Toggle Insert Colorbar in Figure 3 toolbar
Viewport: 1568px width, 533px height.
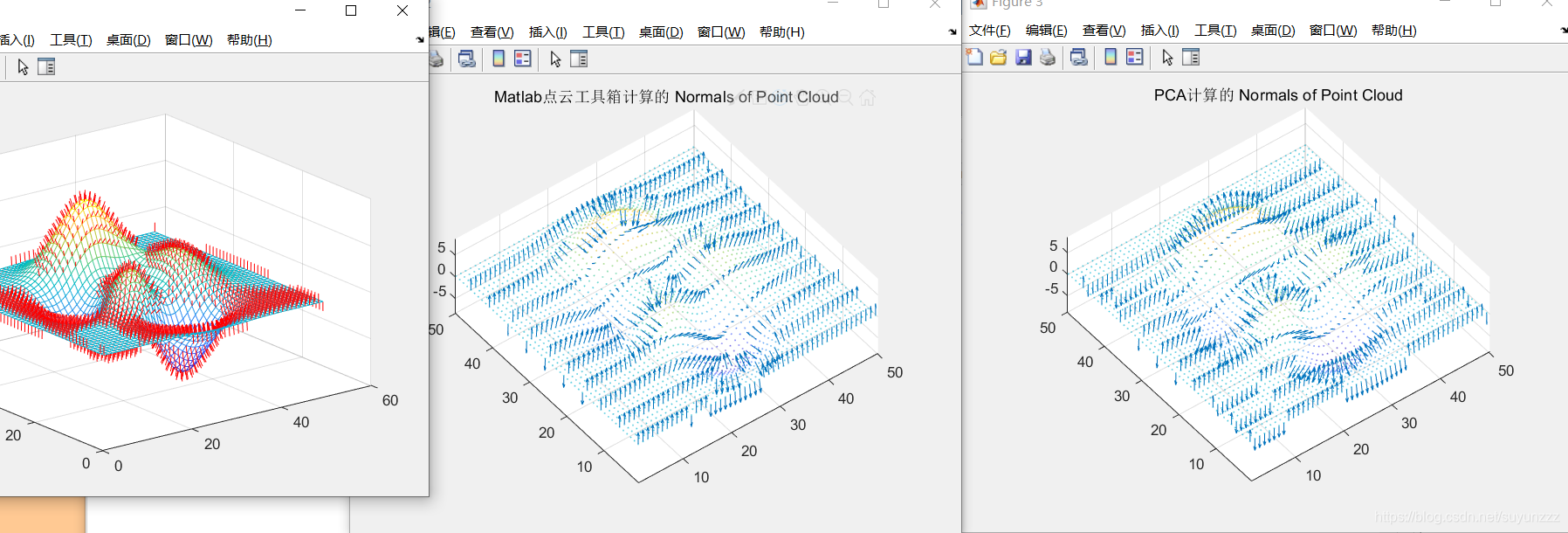pos(1111,57)
